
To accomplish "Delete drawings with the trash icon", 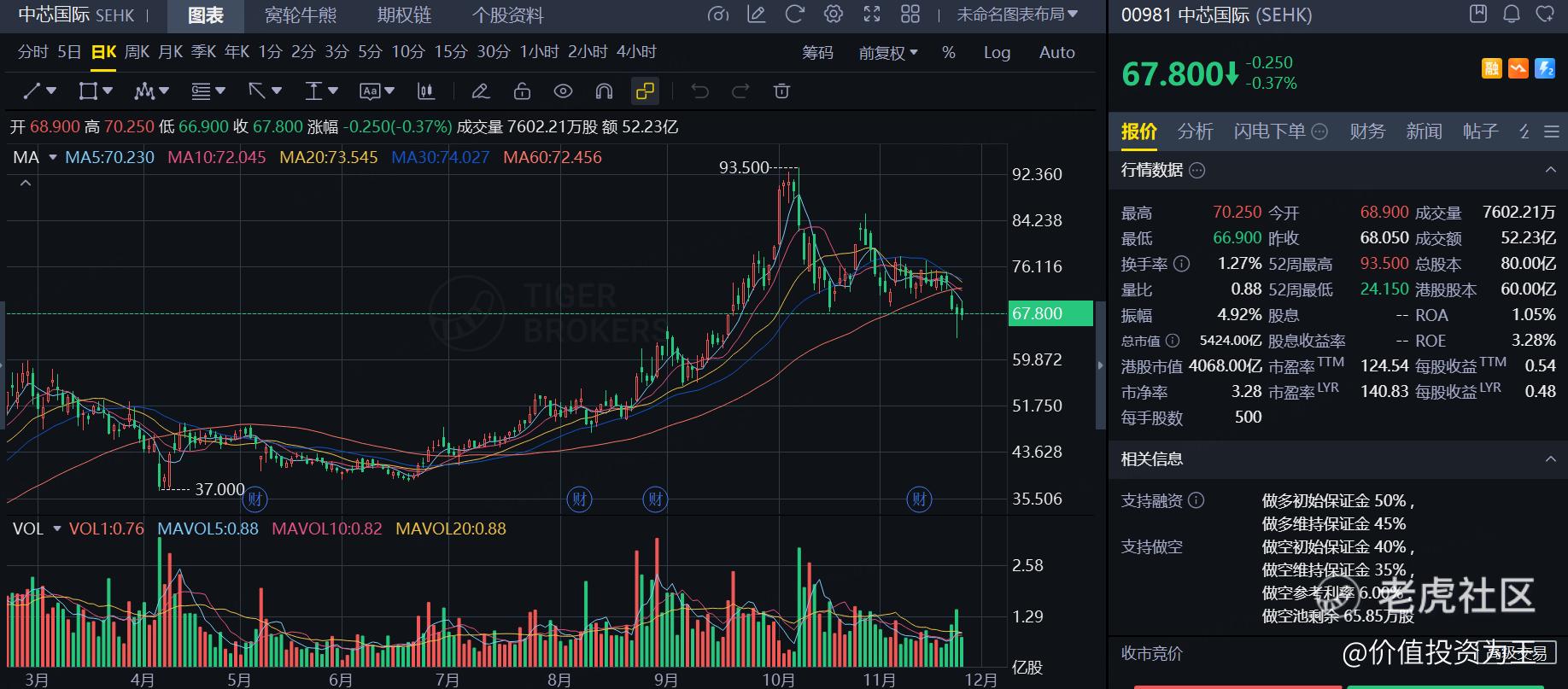I will coord(781,91).
